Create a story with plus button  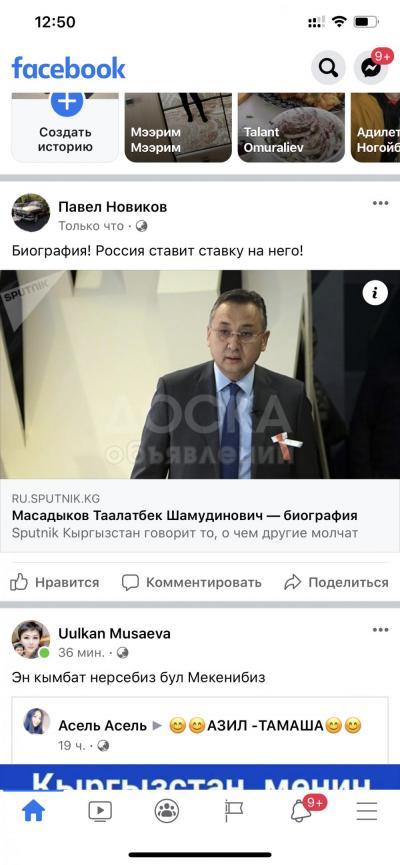[67, 102]
